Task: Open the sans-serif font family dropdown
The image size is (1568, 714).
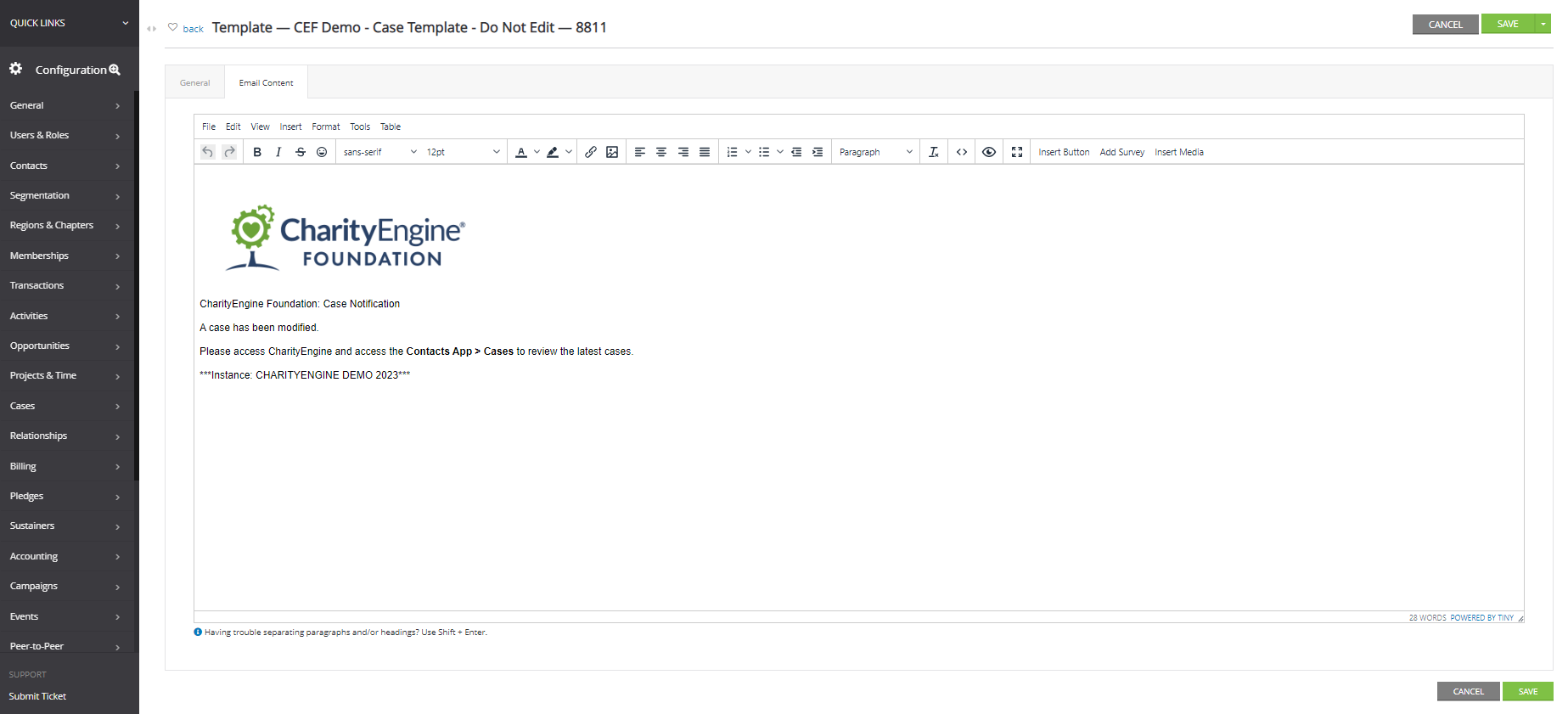Action: [x=379, y=152]
